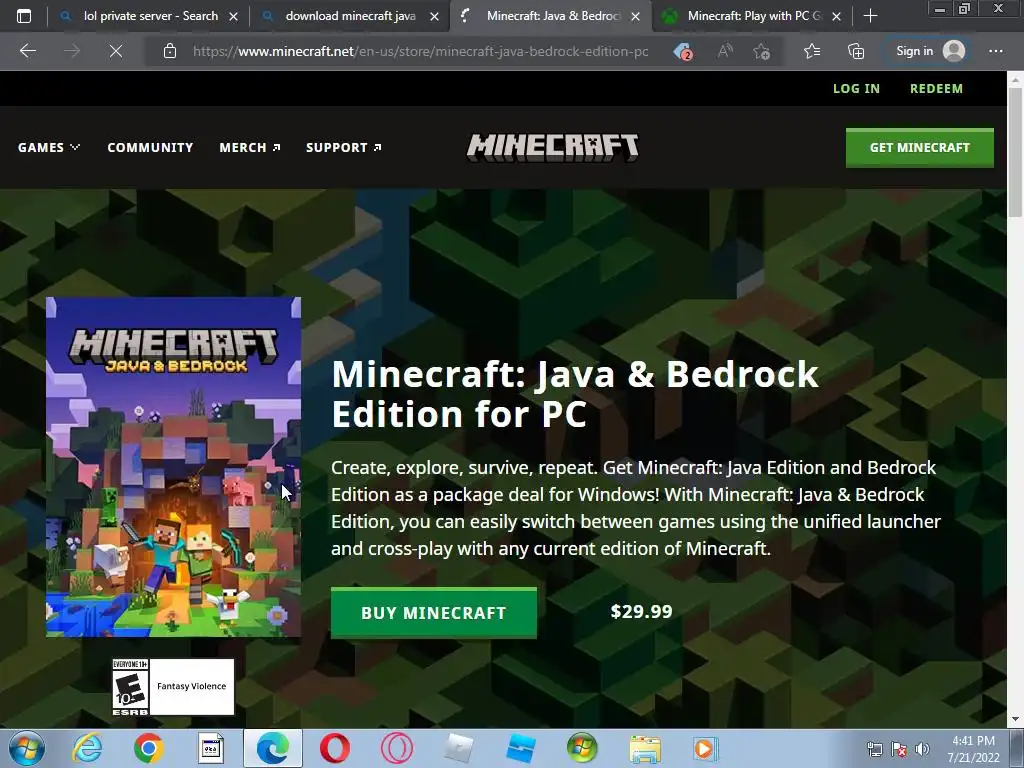Activate the Read aloud icon

click(x=725, y=51)
